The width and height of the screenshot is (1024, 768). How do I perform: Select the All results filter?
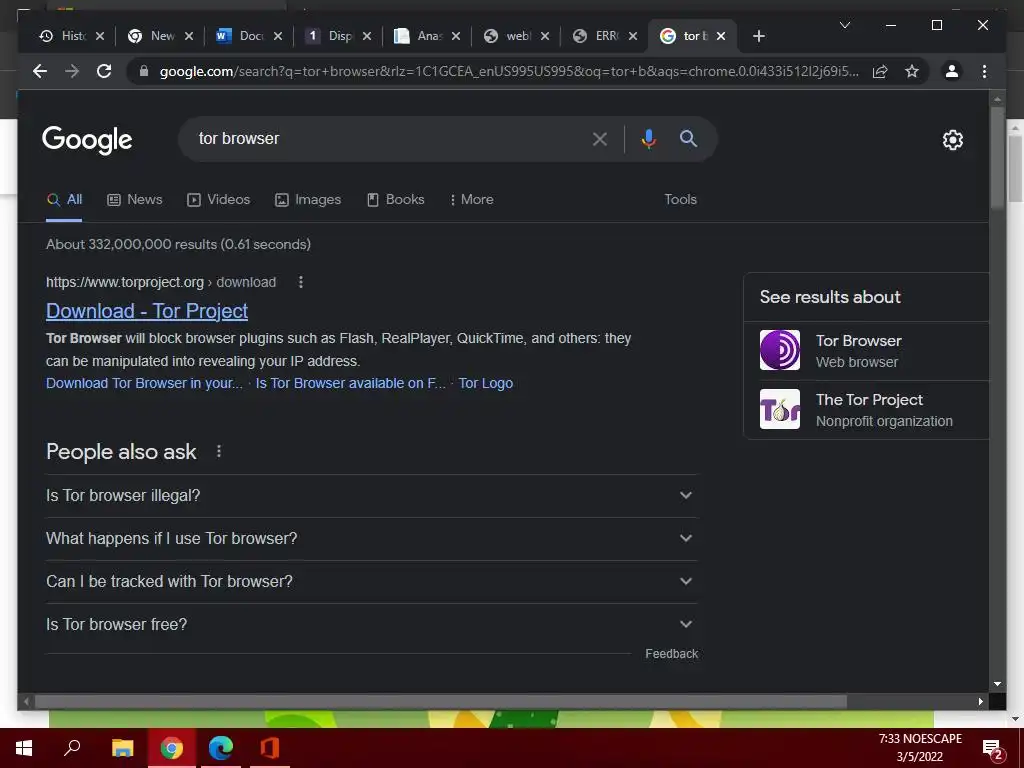click(64, 200)
